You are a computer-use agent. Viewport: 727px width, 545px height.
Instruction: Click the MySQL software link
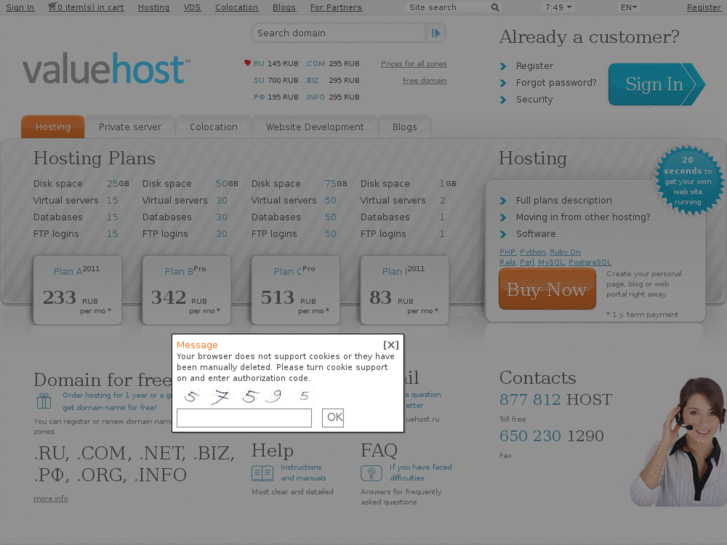tap(551, 262)
